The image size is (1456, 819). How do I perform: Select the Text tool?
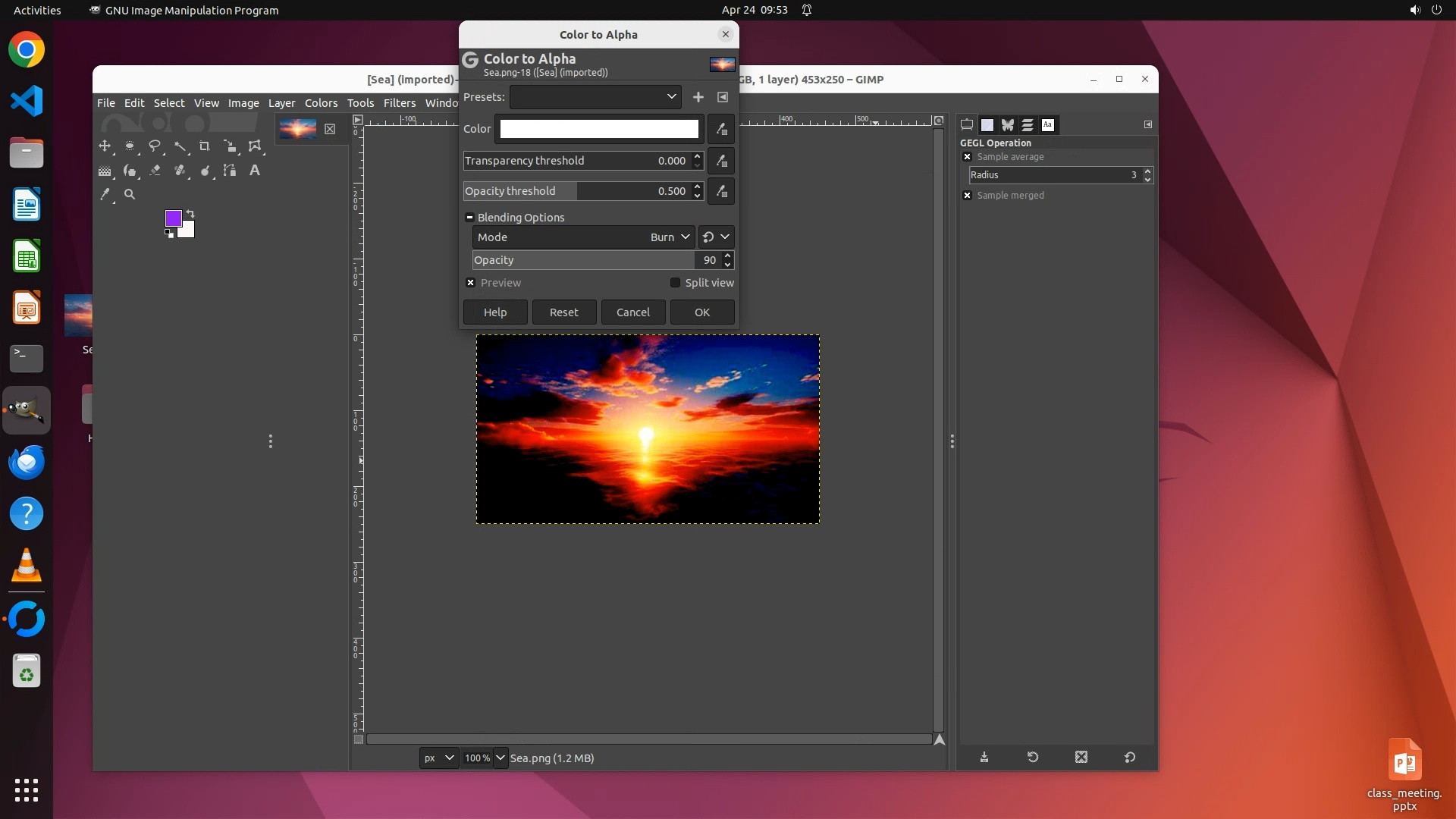255,171
